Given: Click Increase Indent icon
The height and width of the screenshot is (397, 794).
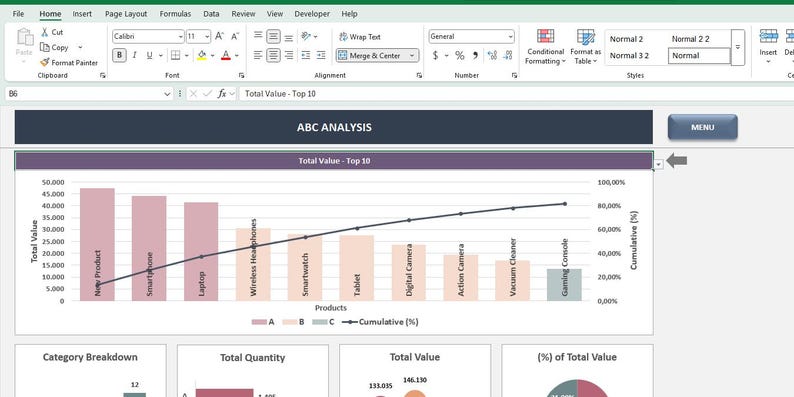Looking at the screenshot, I should click(321, 55).
